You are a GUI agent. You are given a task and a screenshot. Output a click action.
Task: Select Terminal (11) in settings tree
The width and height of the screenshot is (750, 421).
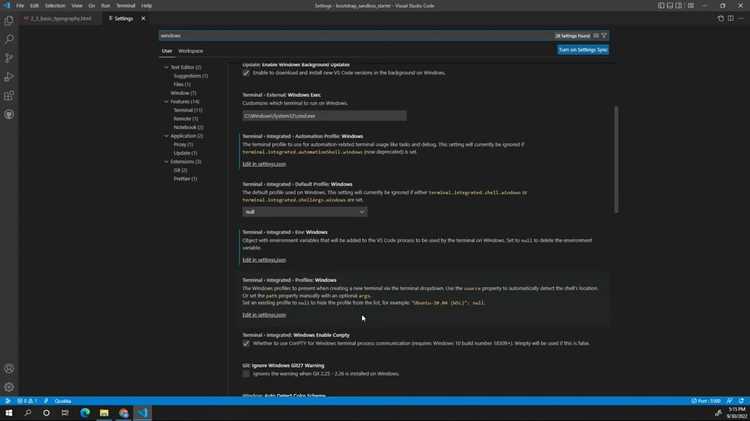[188, 111]
